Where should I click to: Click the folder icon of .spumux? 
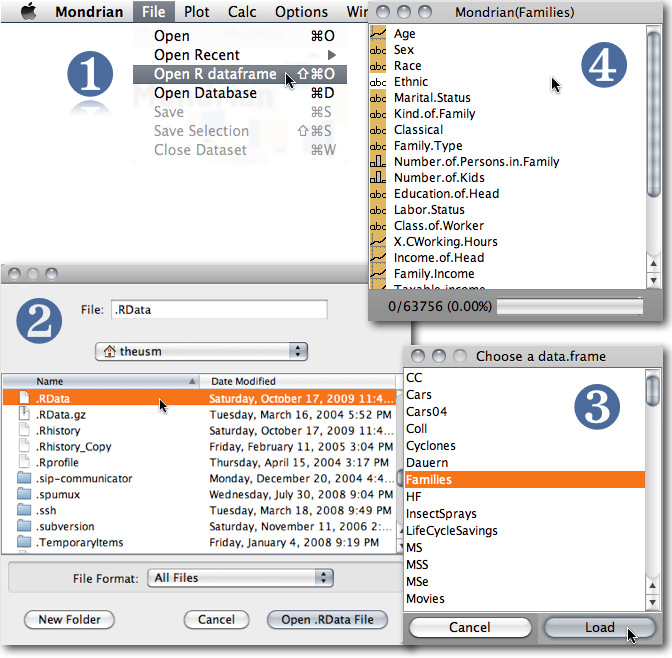click(x=24, y=494)
